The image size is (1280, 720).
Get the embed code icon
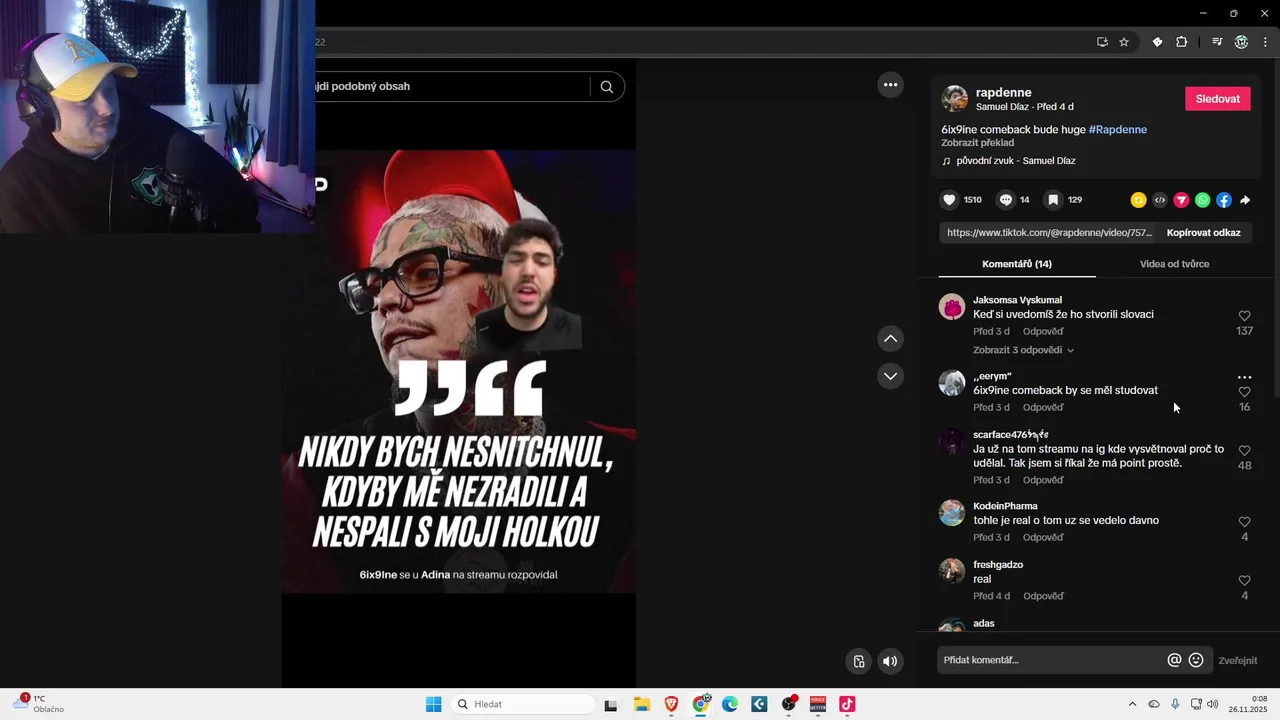[1160, 200]
